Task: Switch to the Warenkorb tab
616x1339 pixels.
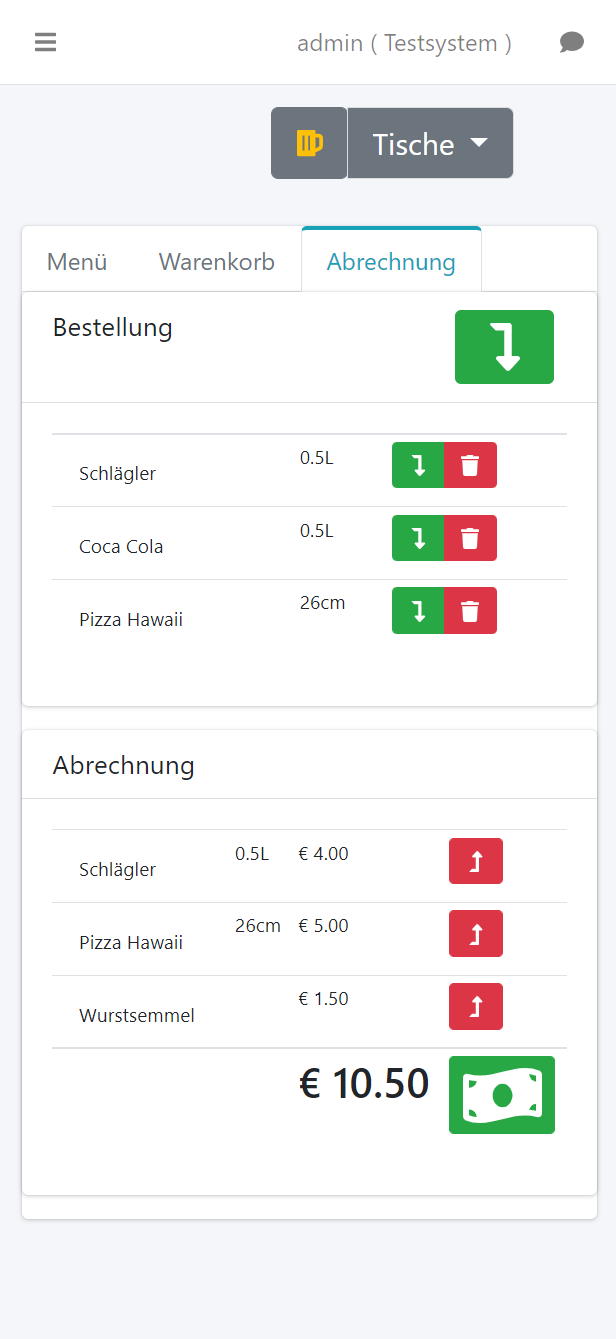Action: 216,262
